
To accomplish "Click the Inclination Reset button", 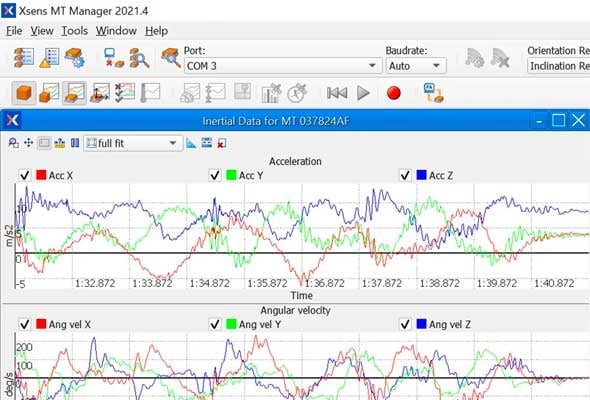I will coord(559,66).
